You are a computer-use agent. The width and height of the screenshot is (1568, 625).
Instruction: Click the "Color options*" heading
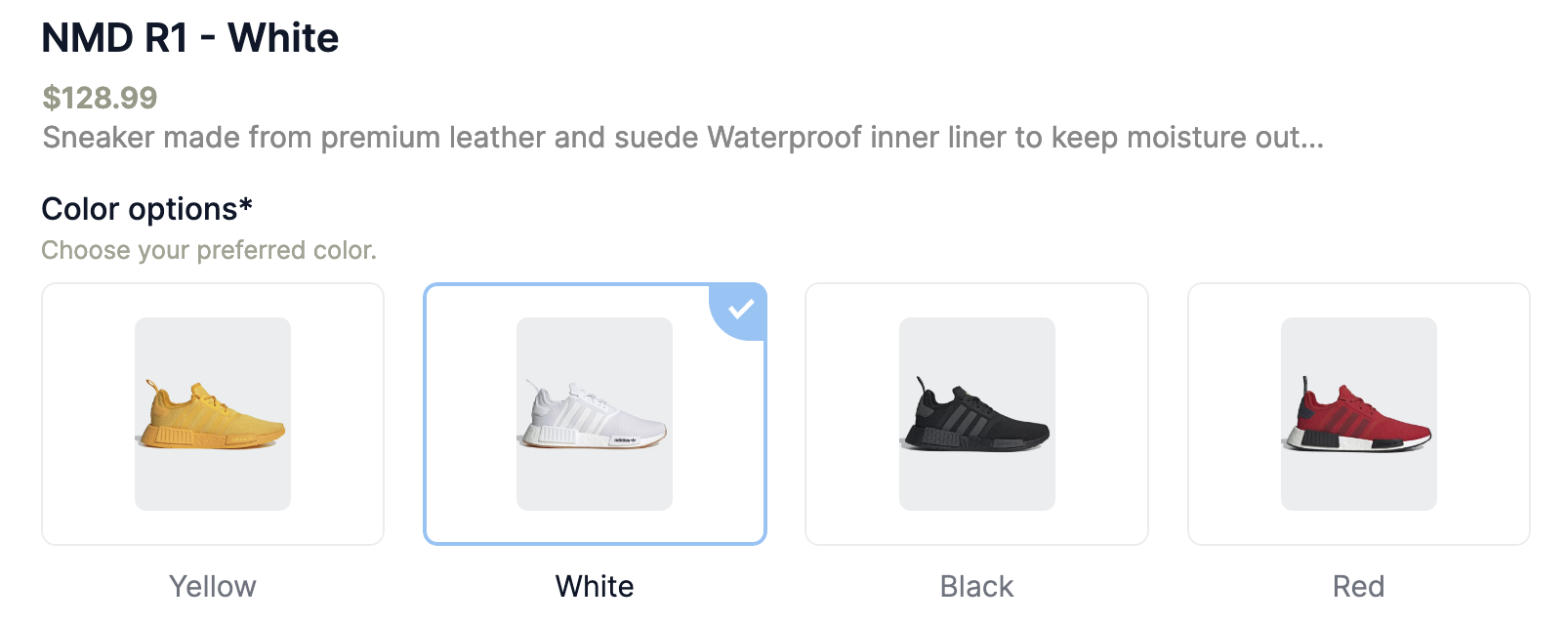coord(140,209)
